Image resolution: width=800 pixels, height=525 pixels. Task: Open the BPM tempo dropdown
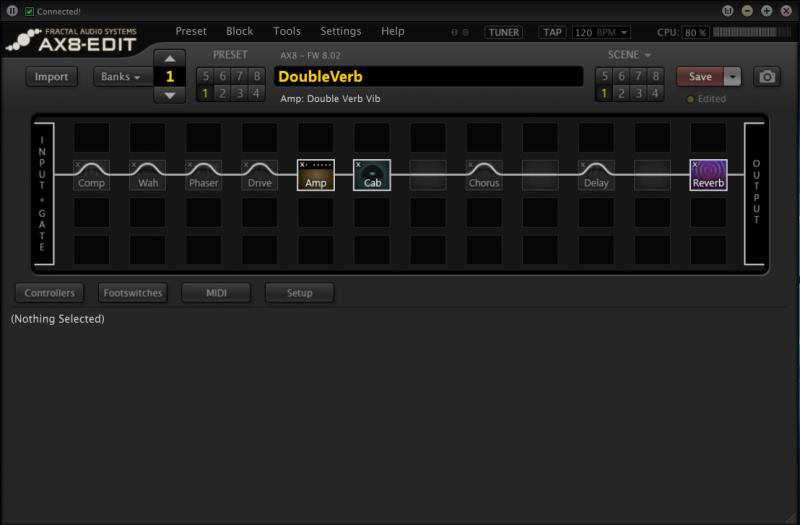[601, 32]
